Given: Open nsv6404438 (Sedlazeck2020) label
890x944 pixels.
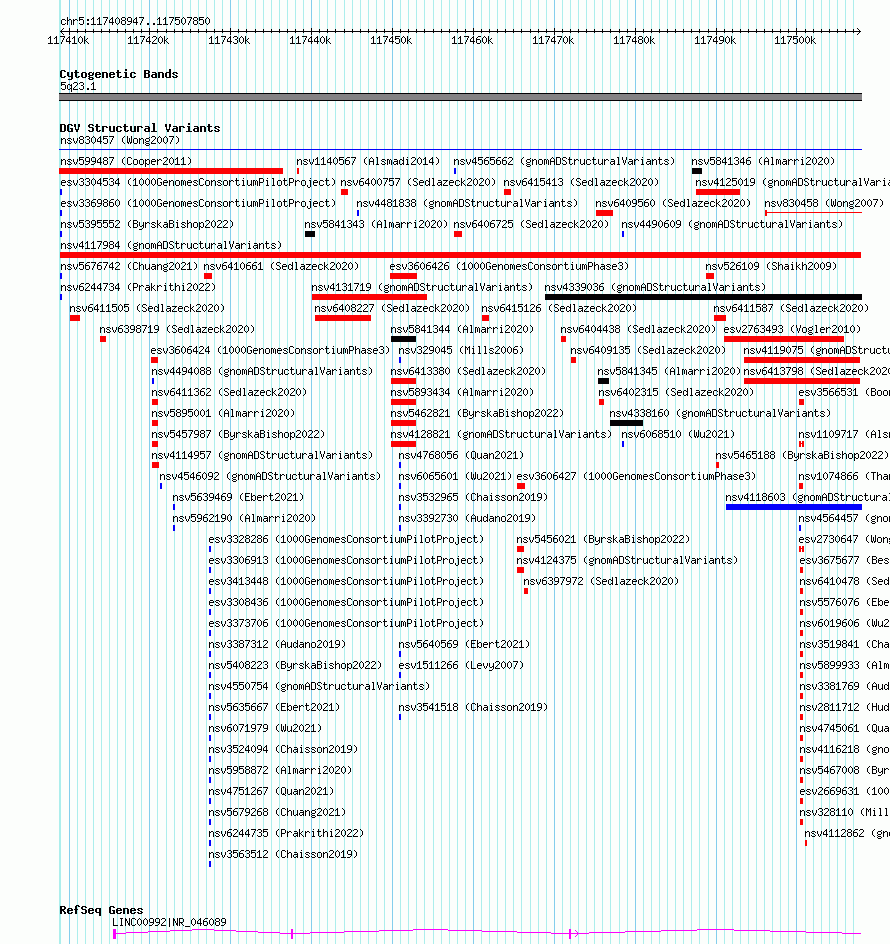Looking at the screenshot, I should [x=638, y=329].
